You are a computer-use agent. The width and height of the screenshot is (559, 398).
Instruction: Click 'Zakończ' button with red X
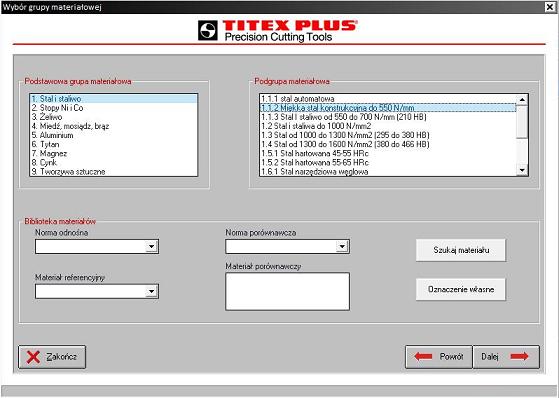click(52, 357)
